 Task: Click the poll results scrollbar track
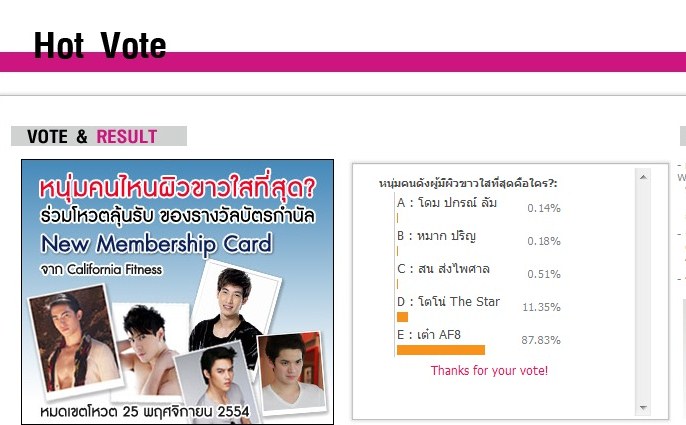(x=643, y=292)
